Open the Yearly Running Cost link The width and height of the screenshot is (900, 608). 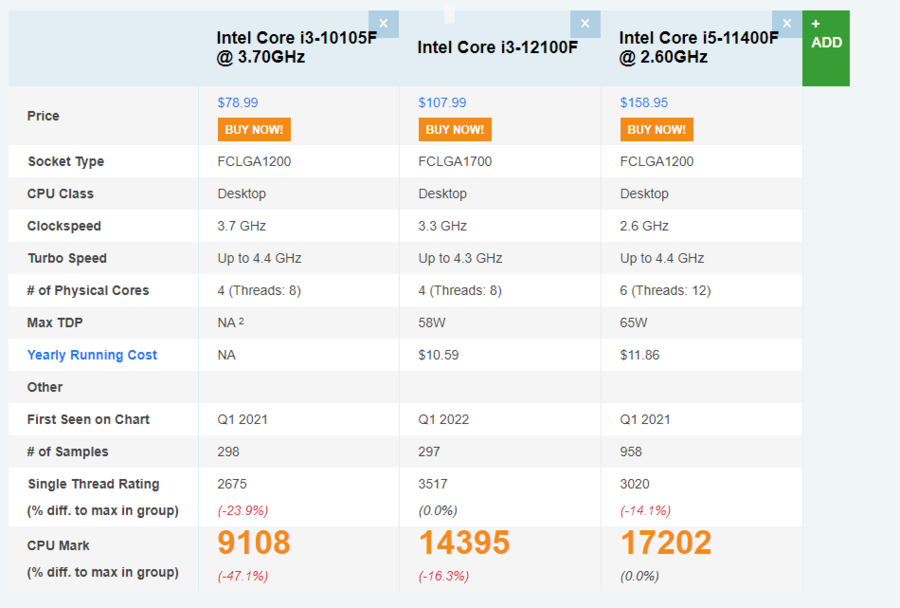click(x=92, y=355)
